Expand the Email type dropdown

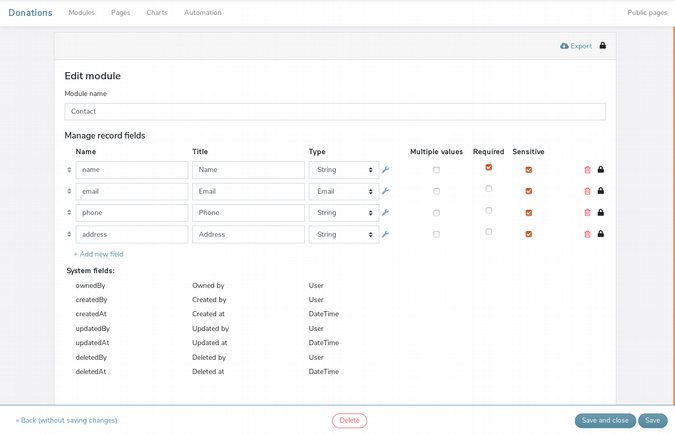click(x=343, y=191)
